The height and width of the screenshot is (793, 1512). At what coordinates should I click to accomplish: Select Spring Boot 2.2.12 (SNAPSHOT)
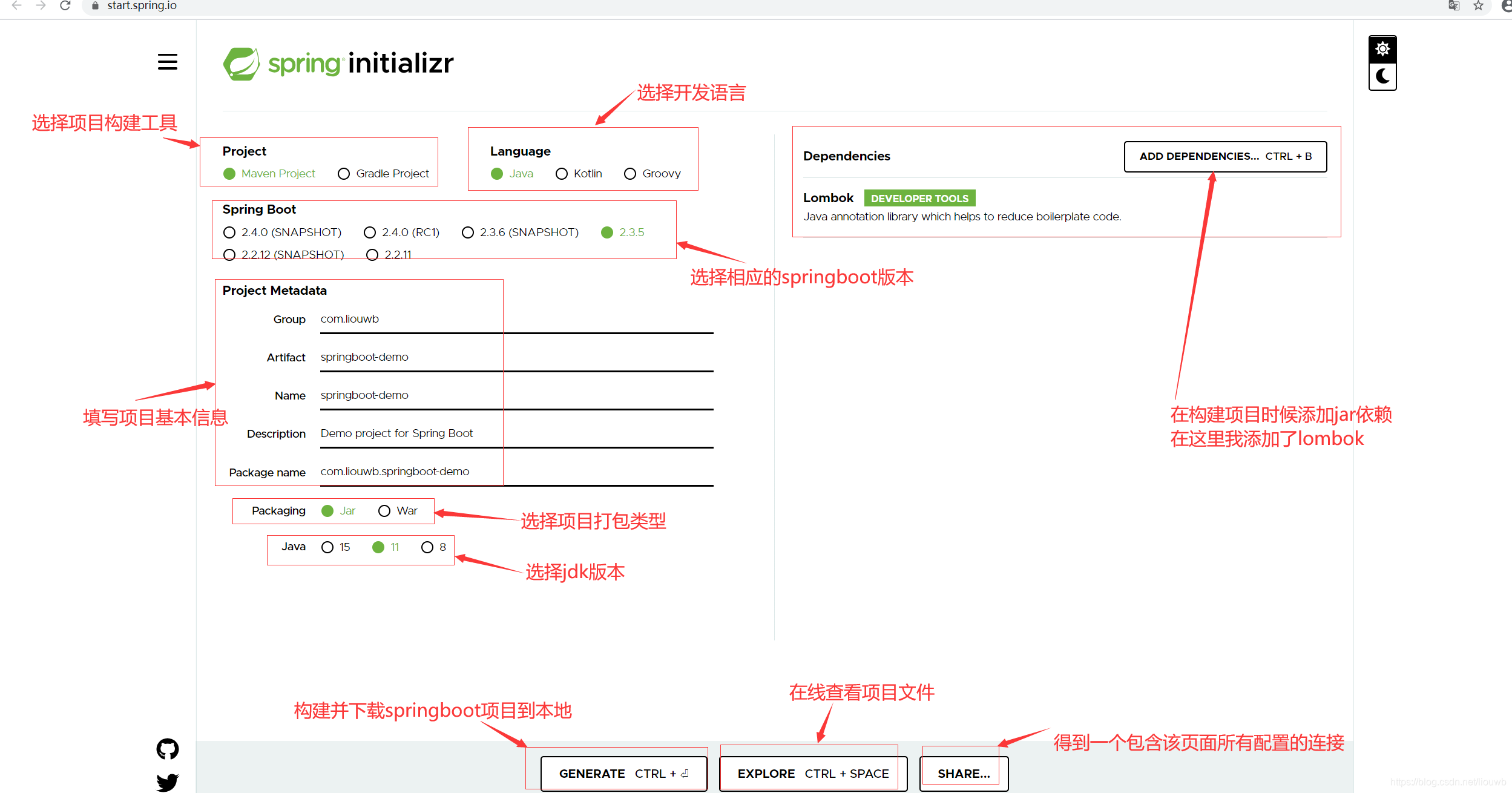[x=284, y=255]
